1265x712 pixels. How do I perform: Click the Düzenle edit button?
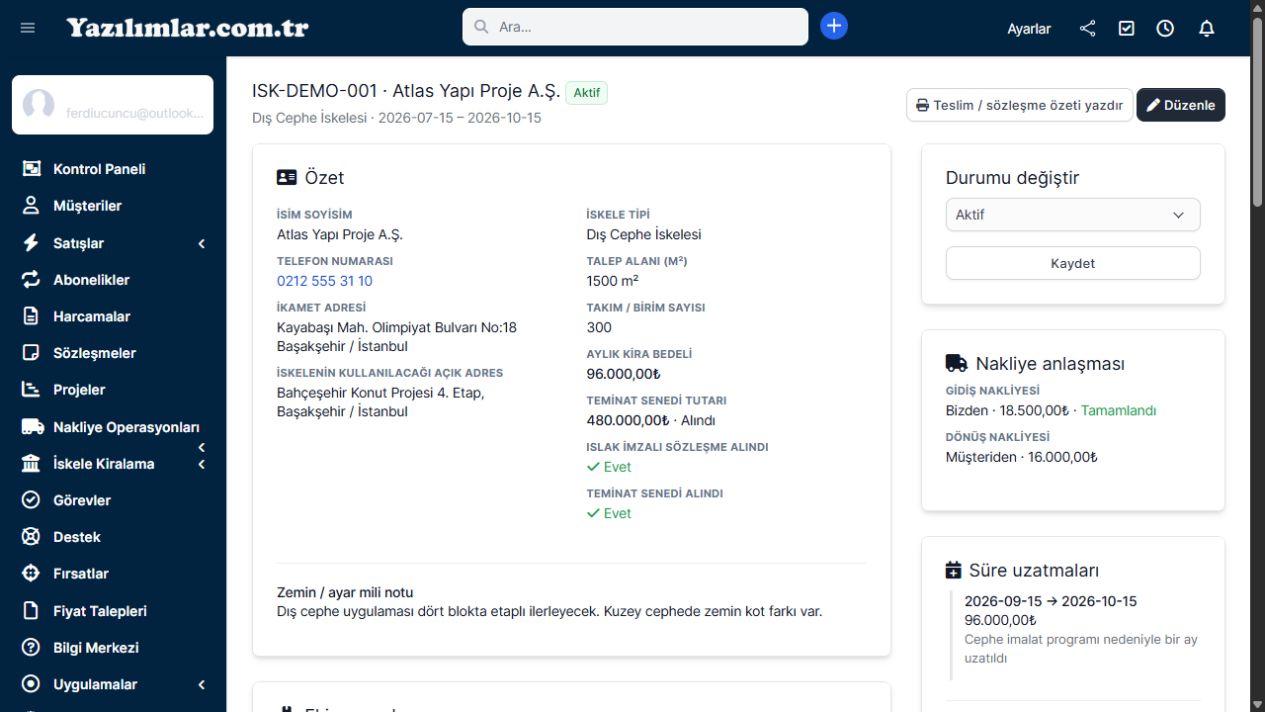point(1181,105)
